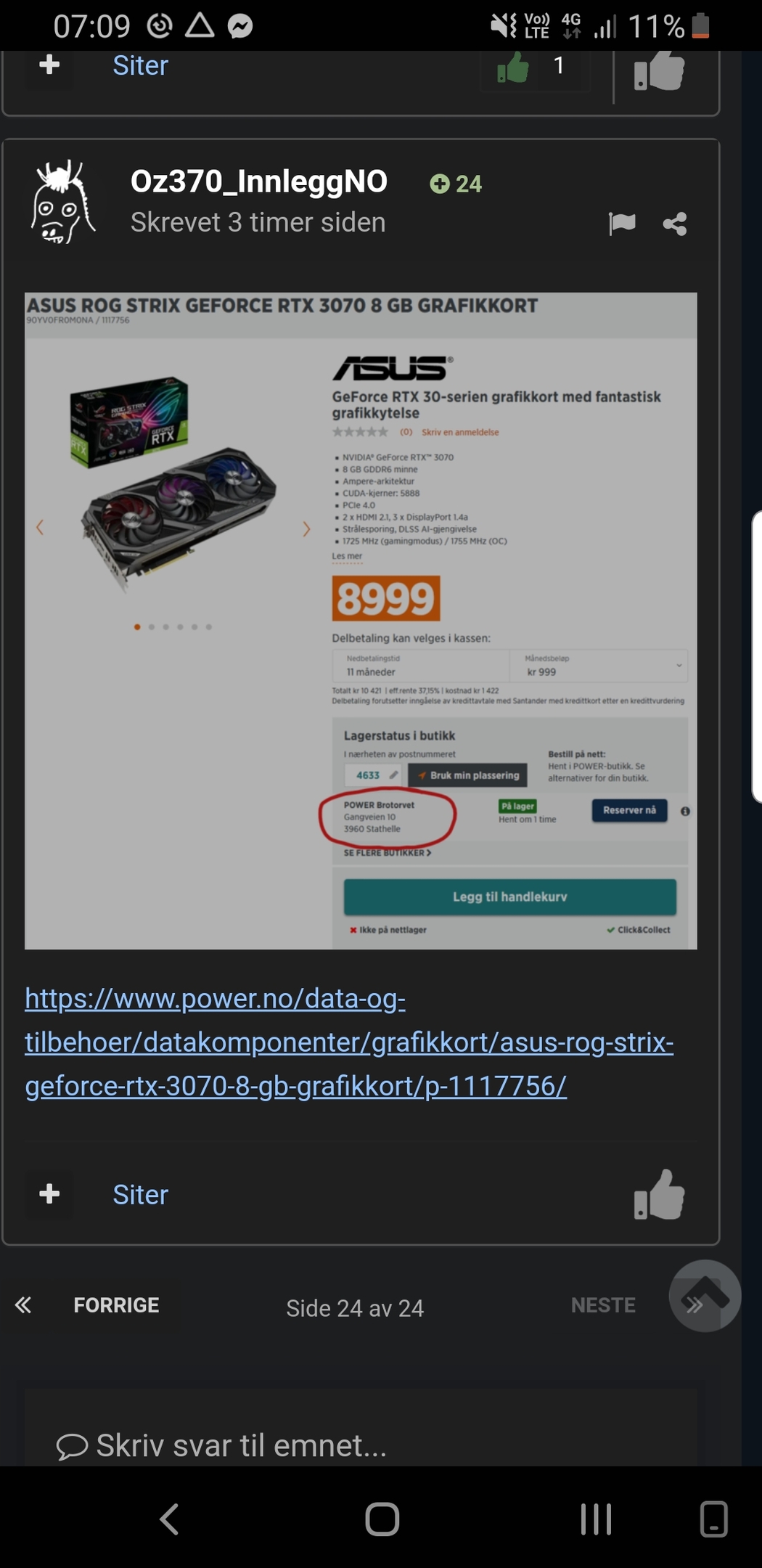Tap NESTE pagination item

click(603, 1304)
